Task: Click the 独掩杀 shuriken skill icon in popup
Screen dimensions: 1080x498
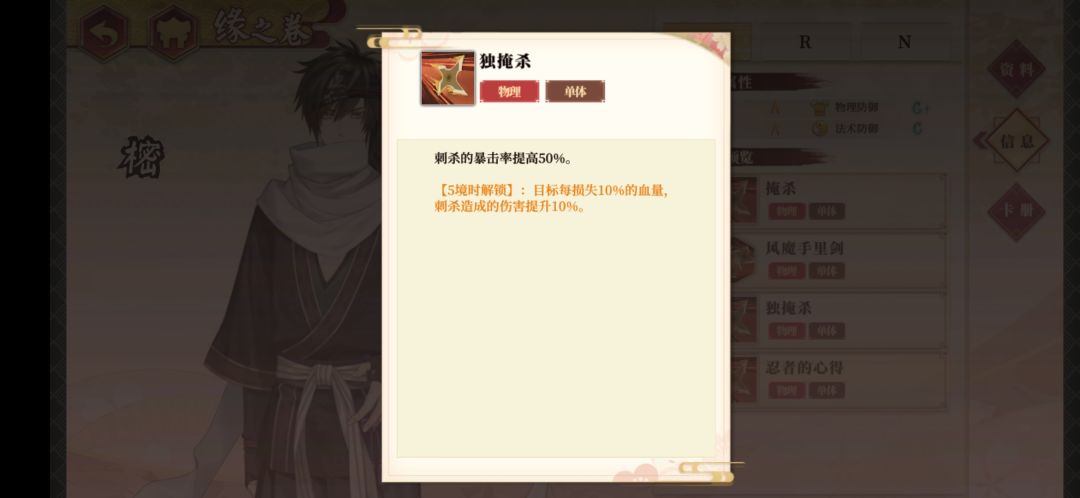Action: coord(448,77)
